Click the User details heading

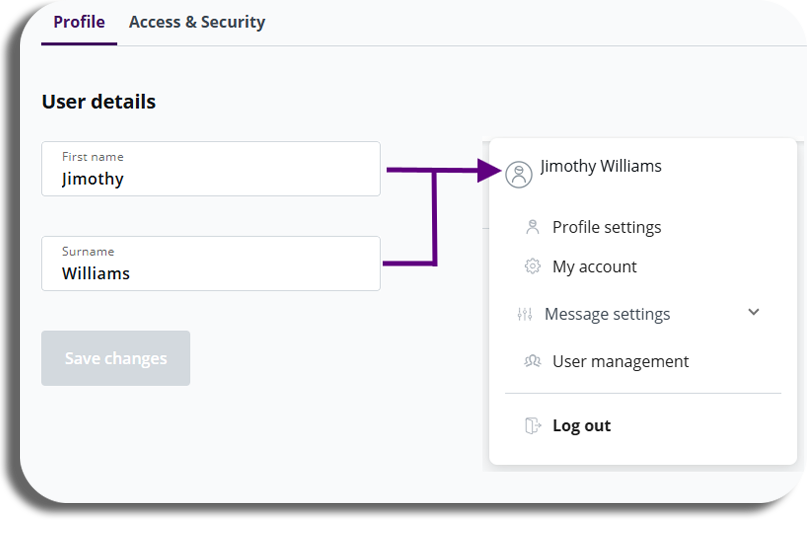(99, 101)
